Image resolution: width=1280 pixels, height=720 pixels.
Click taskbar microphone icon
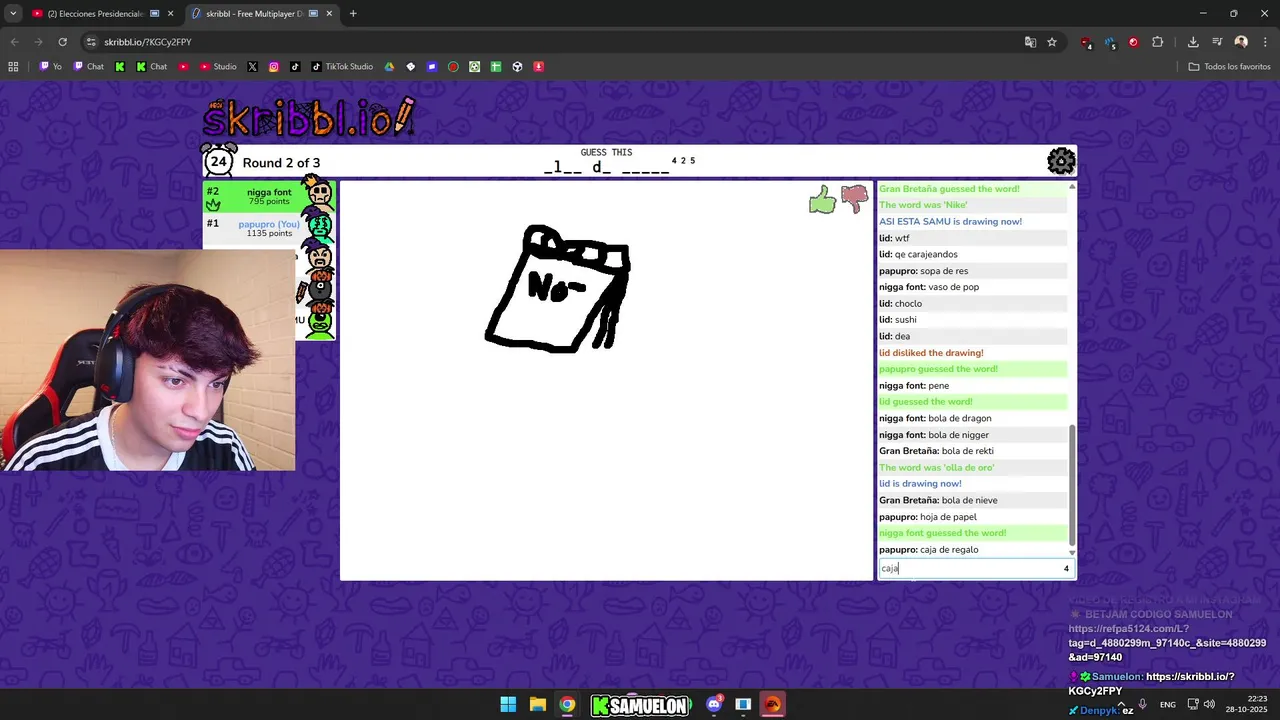(x=1142, y=704)
